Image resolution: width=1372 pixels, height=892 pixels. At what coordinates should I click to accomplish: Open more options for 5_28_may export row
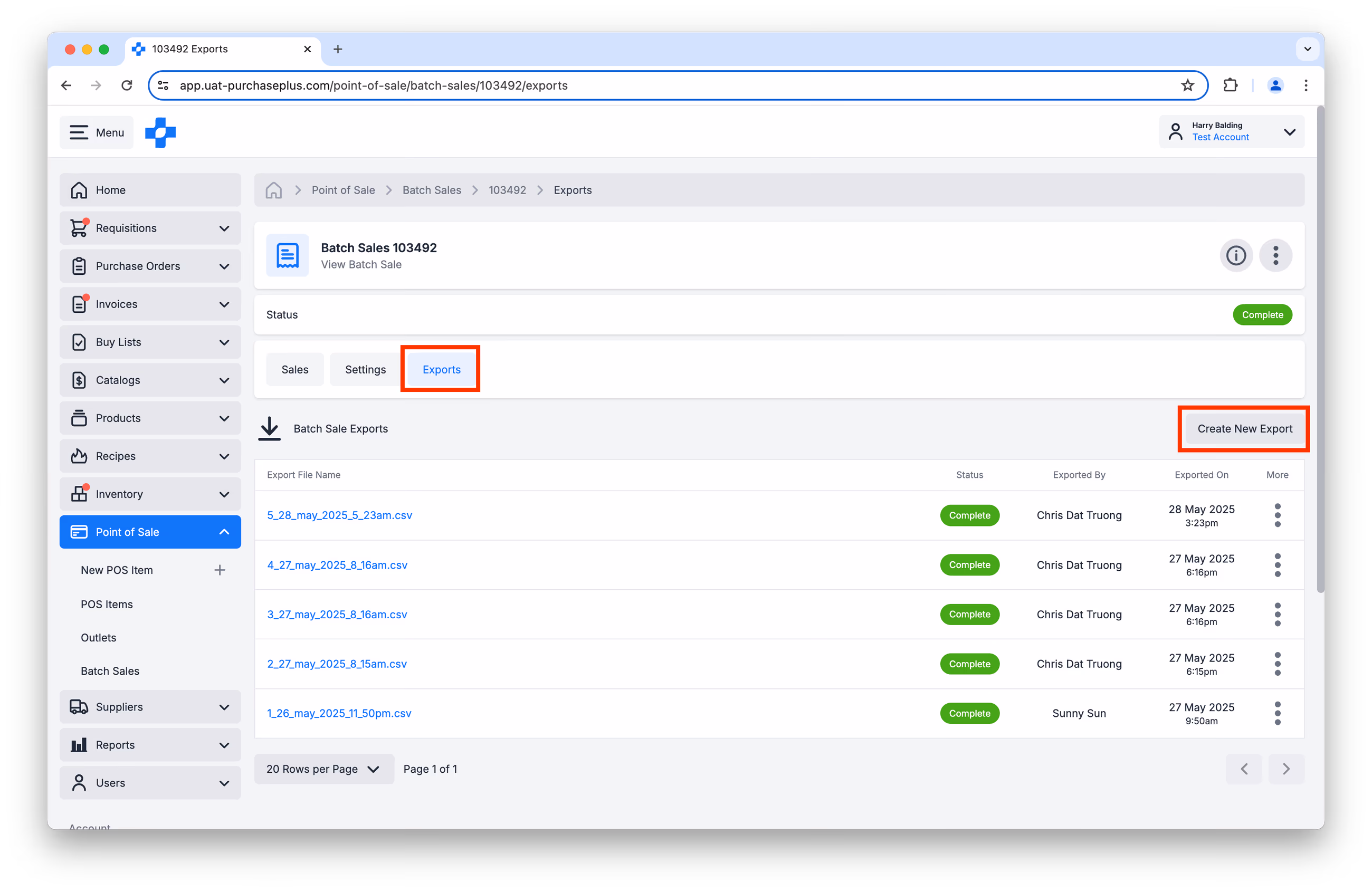click(x=1277, y=515)
